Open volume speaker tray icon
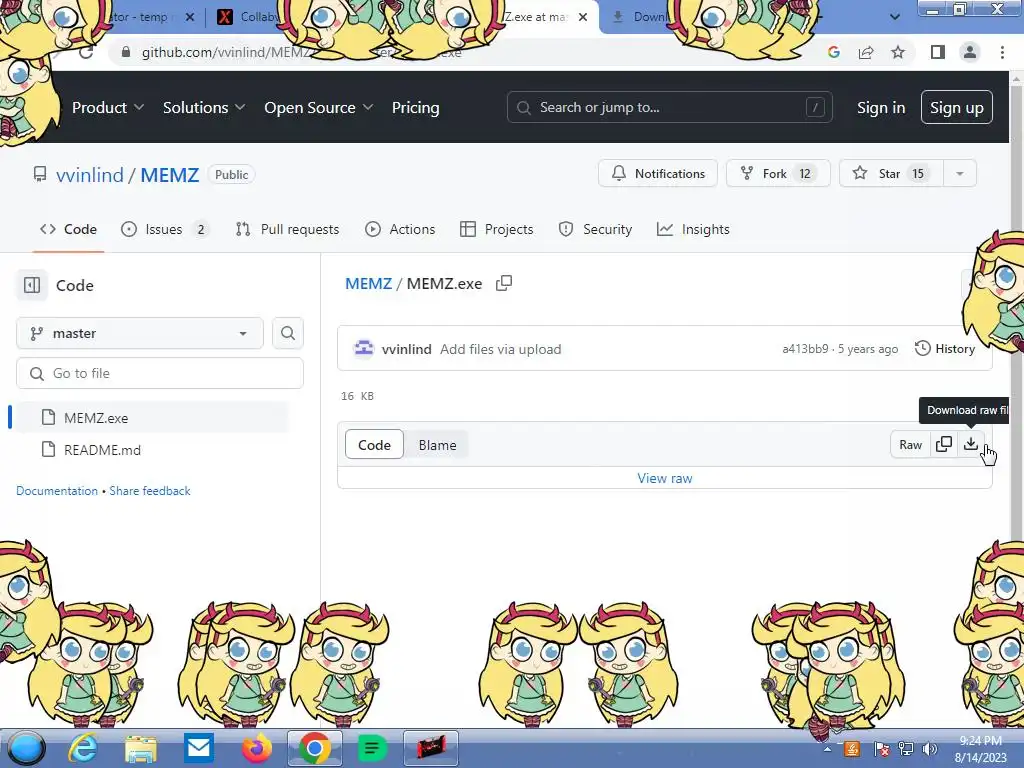 pyautogui.click(x=930, y=749)
